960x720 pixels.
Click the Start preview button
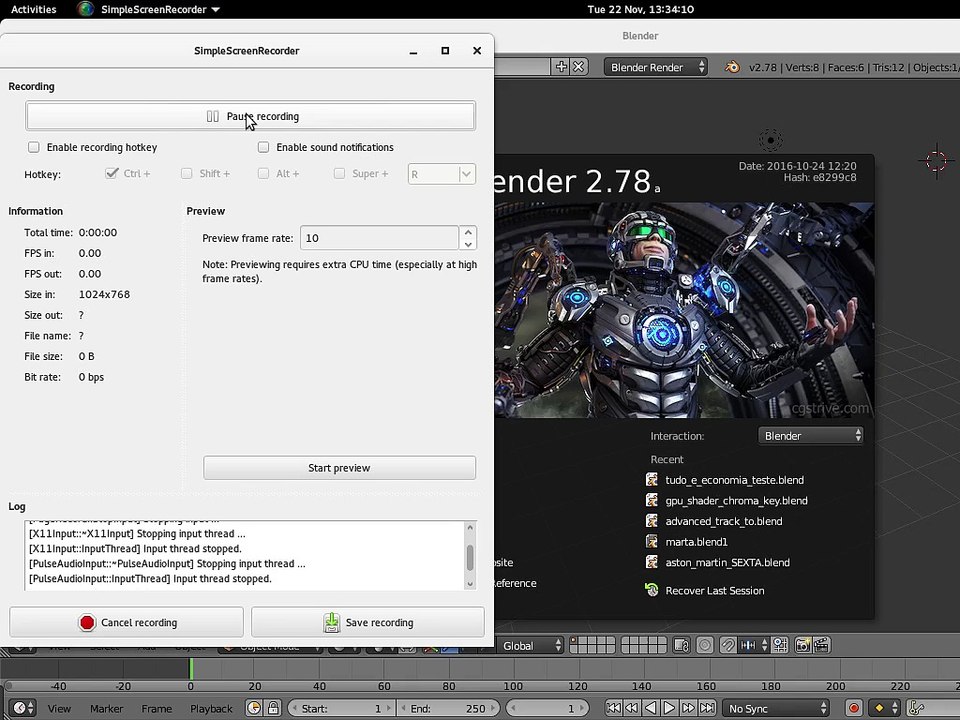[339, 468]
